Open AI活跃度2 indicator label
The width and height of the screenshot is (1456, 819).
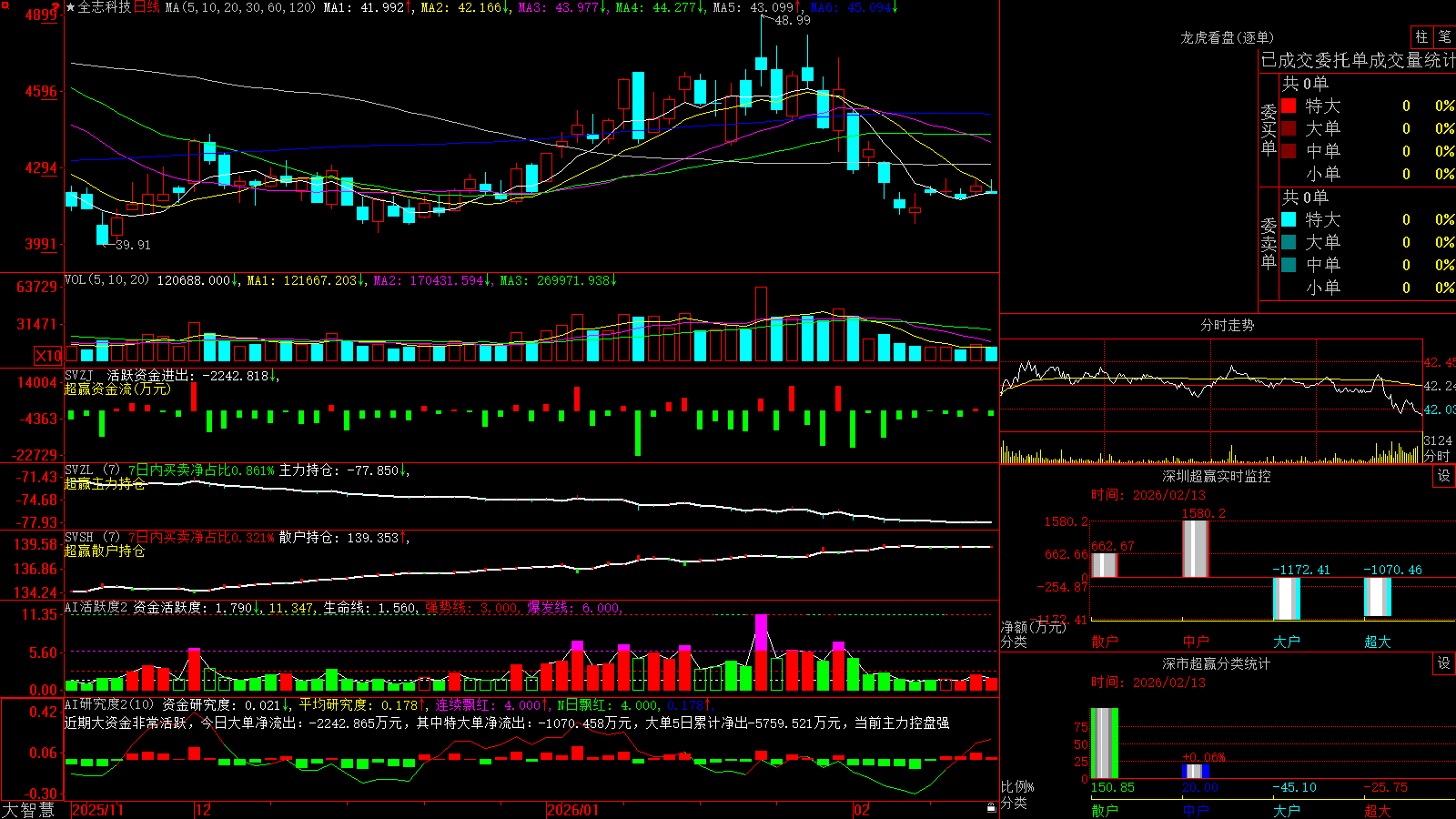96,607
